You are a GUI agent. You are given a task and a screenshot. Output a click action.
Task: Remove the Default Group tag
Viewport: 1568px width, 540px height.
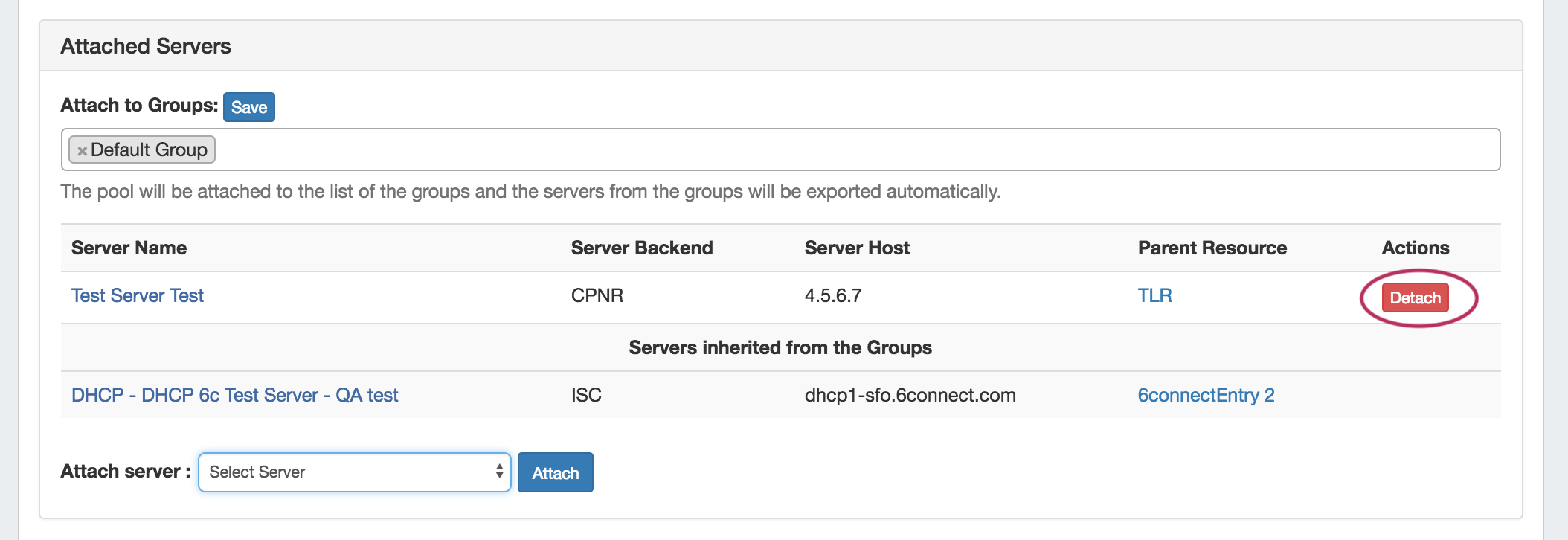click(82, 151)
